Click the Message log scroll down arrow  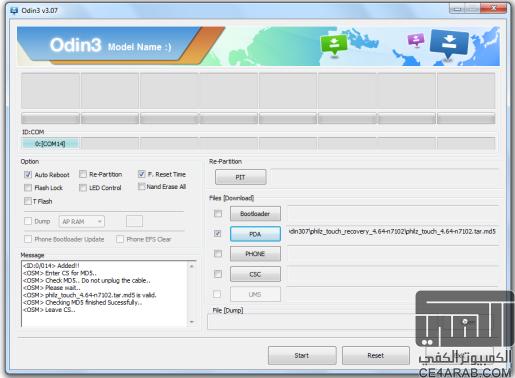192,322
